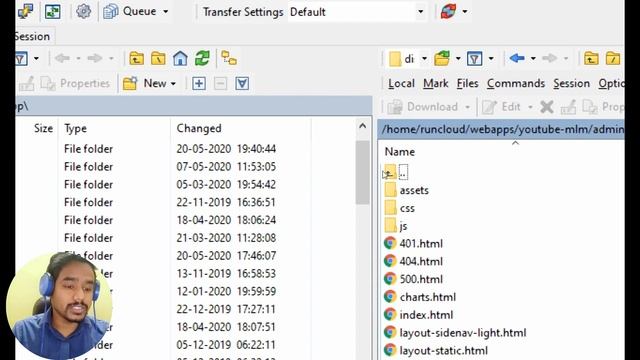The height and width of the screenshot is (360, 640).
Task: Open the parent '..' folder entry
Action: click(396, 173)
